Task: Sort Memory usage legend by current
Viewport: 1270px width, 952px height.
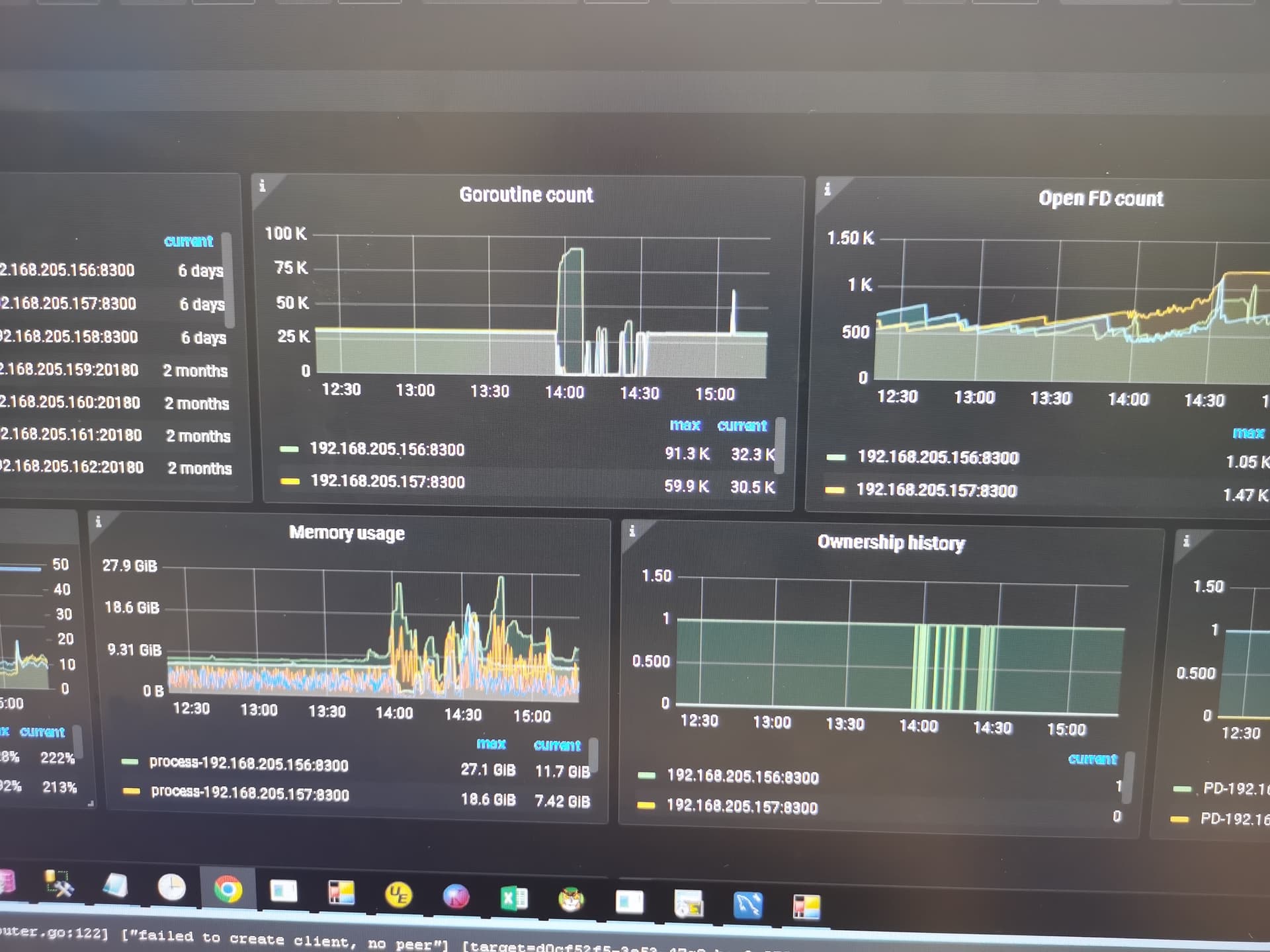Action: 557,745
